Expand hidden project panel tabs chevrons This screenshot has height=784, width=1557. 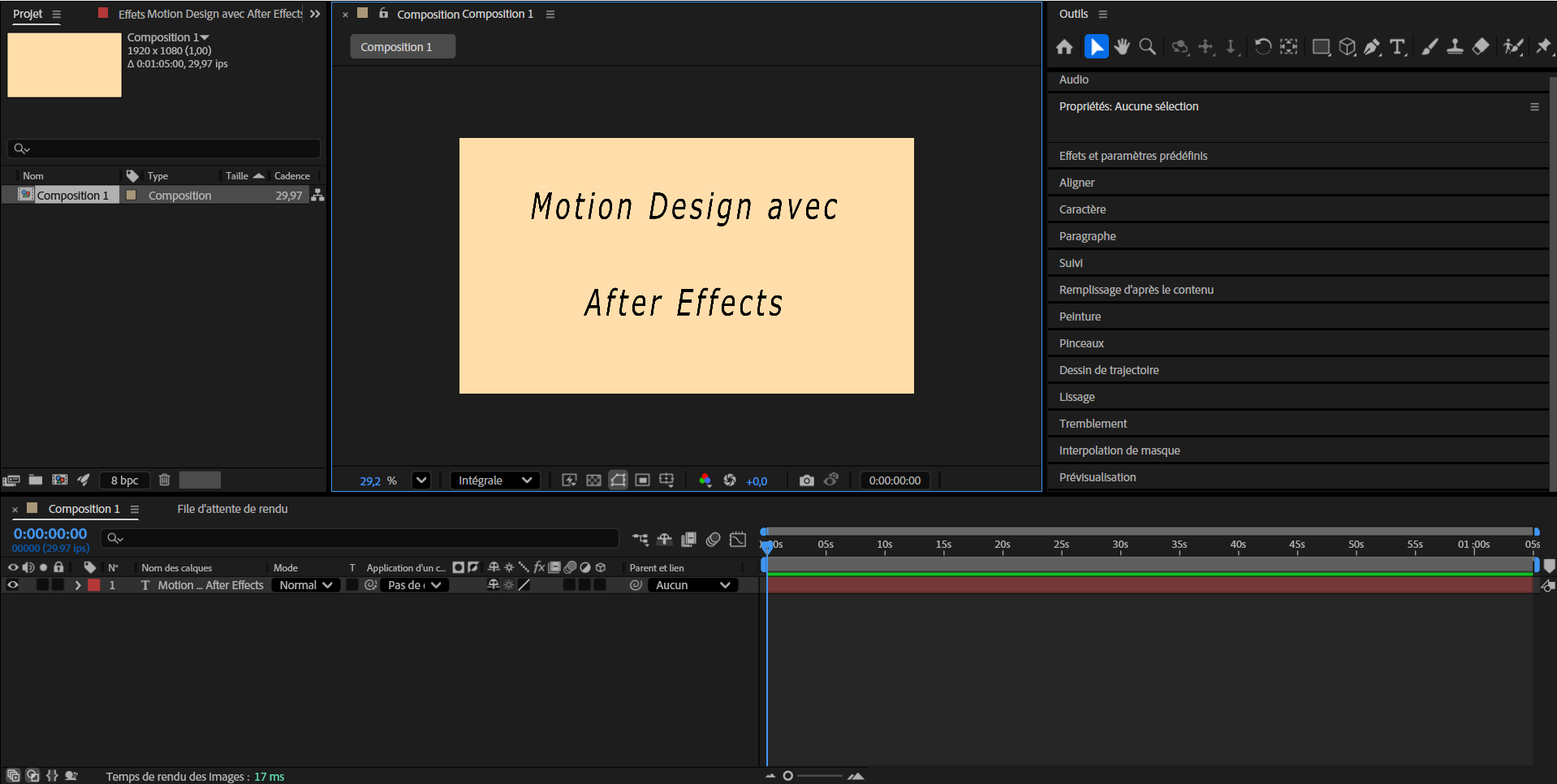(x=315, y=14)
